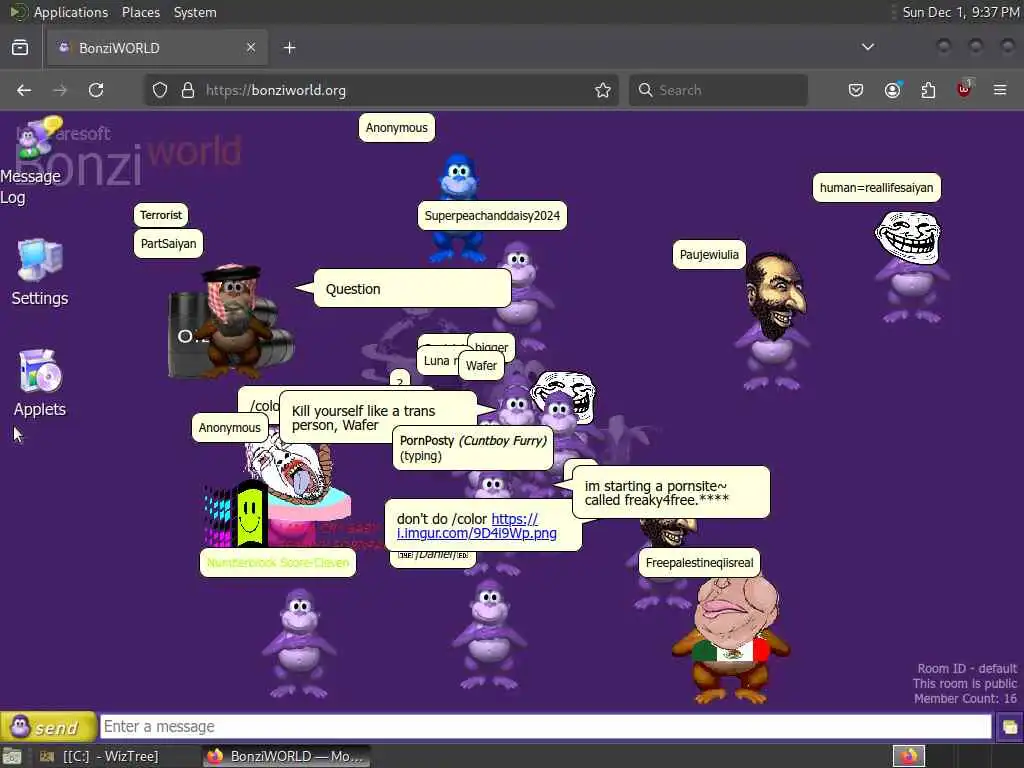
Task: Focus the Enter a message field
Action: [545, 727]
